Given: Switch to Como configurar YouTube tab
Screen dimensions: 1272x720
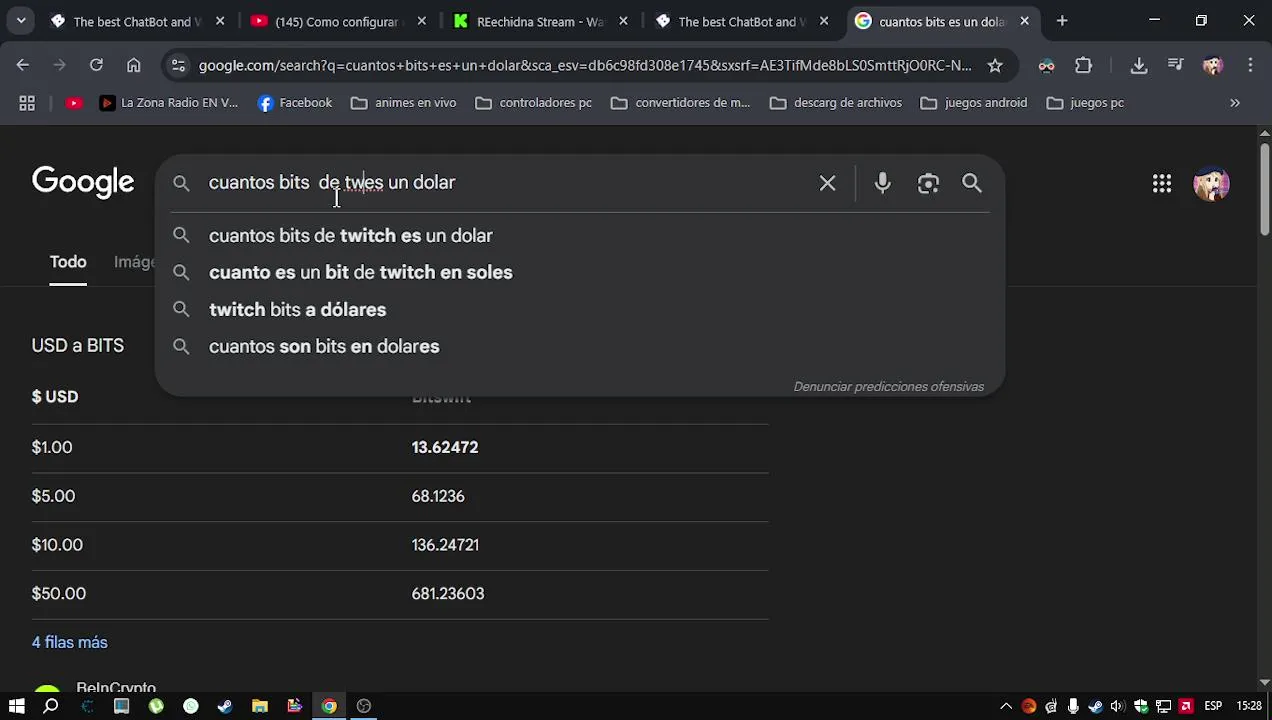Looking at the screenshot, I should pos(336,21).
